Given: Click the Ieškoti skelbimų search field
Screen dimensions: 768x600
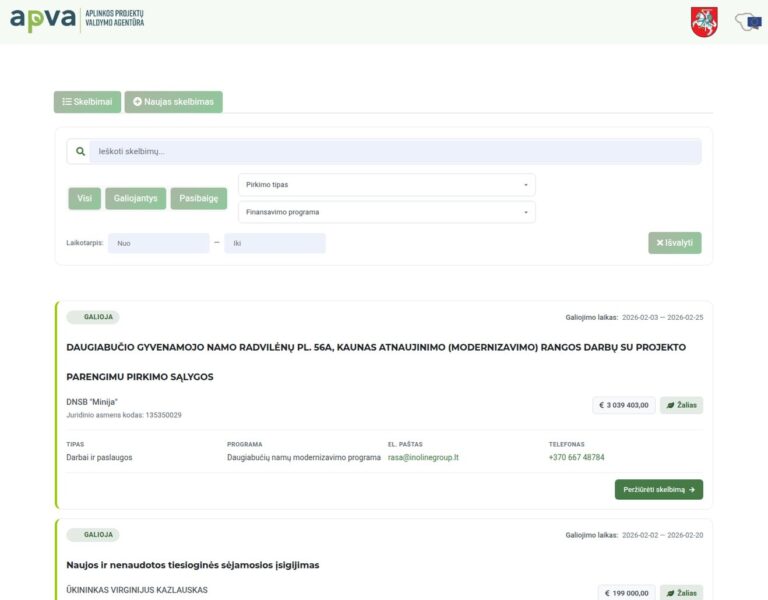Looking at the screenshot, I should click(395, 152).
